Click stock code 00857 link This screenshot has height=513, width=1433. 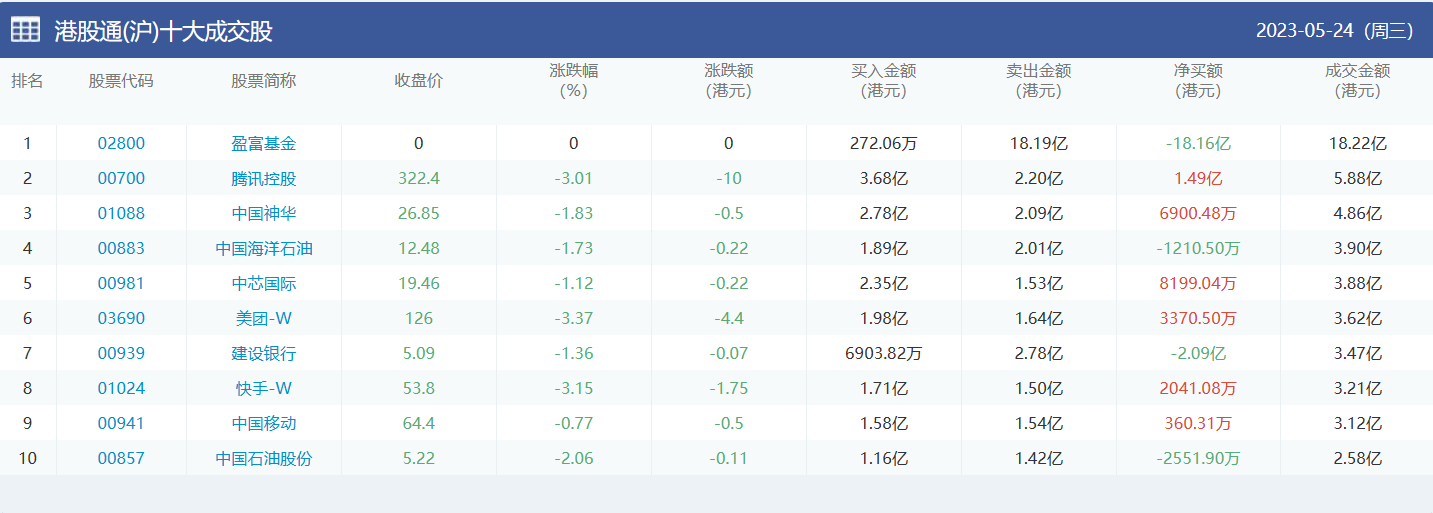click(x=121, y=459)
